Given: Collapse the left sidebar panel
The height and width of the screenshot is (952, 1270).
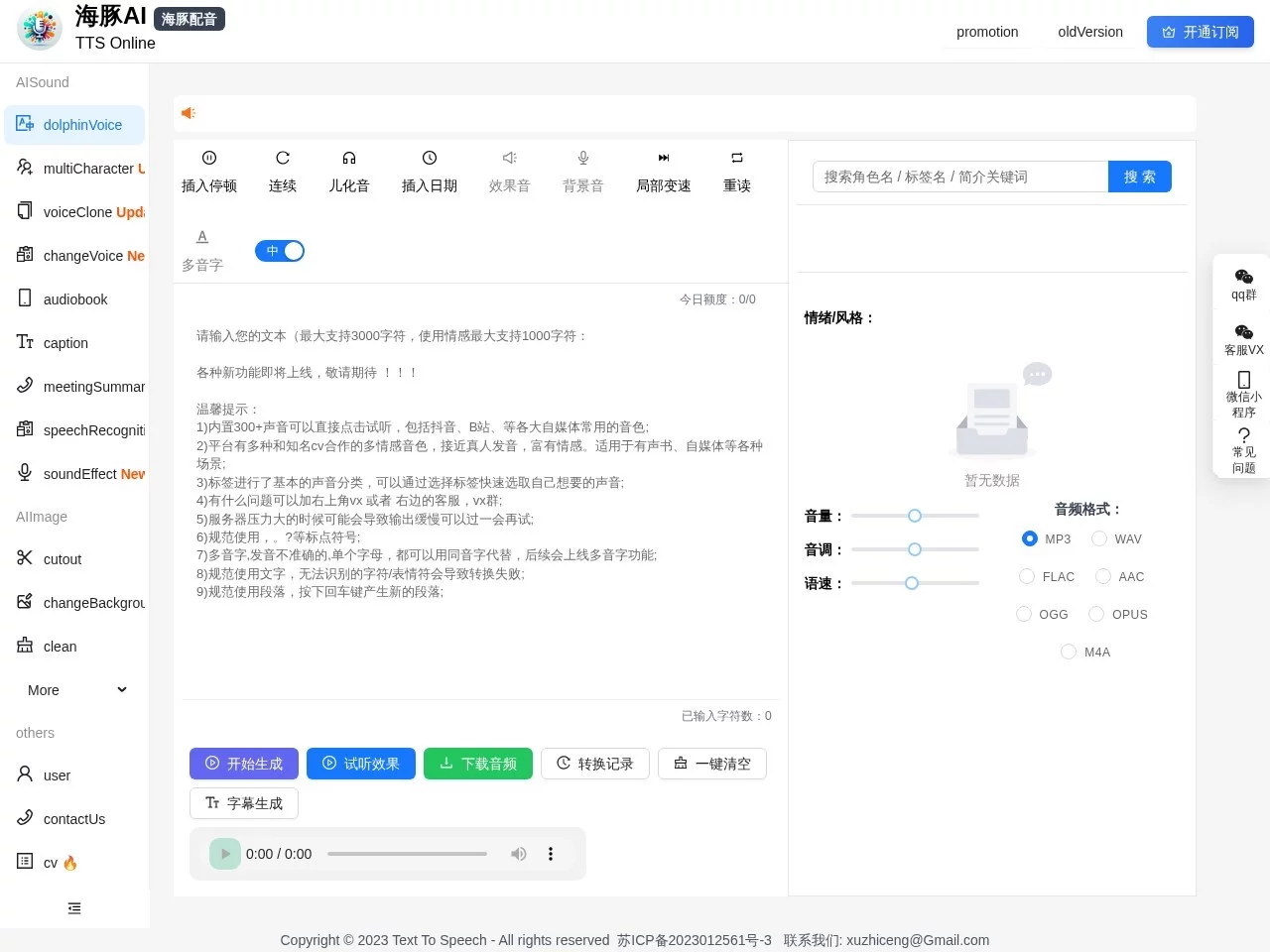Looking at the screenshot, I should 73,907.
